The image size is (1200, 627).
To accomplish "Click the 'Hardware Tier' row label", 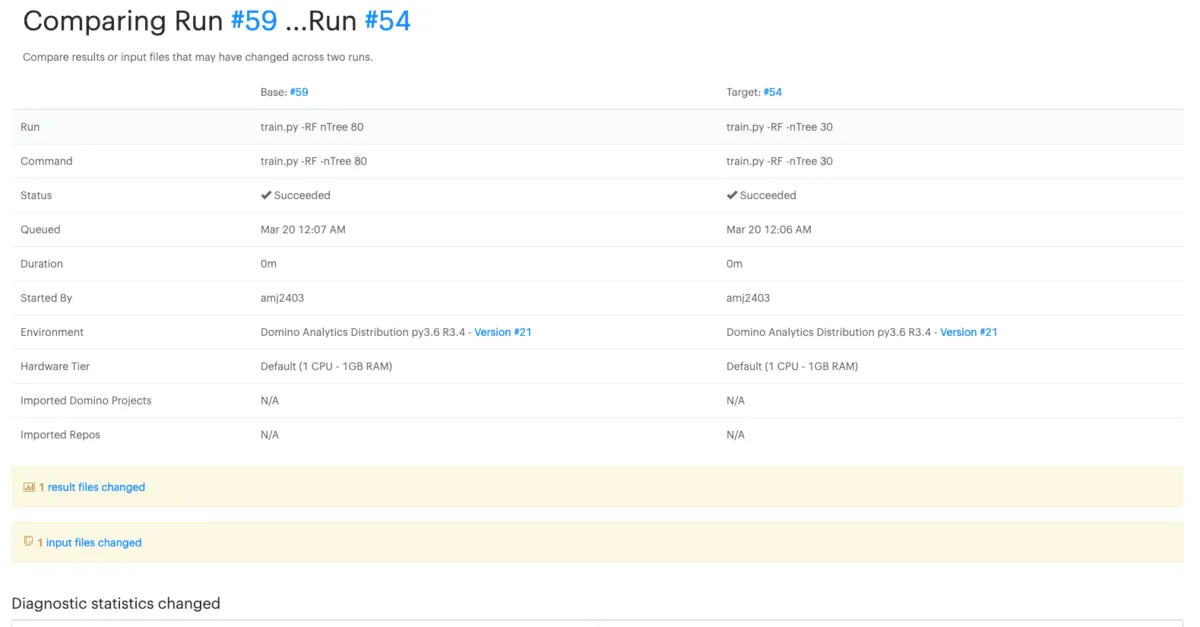I will point(55,366).
